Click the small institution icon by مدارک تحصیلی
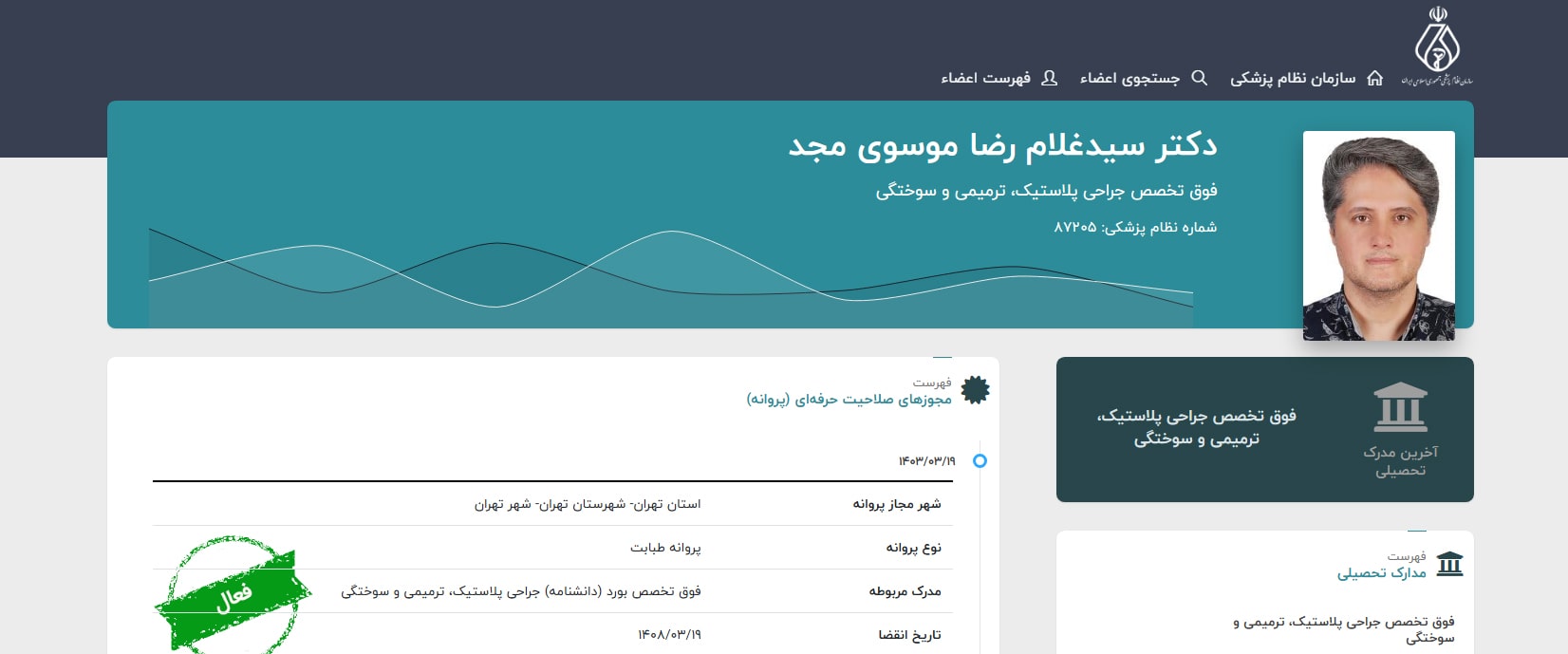 click(x=1449, y=565)
